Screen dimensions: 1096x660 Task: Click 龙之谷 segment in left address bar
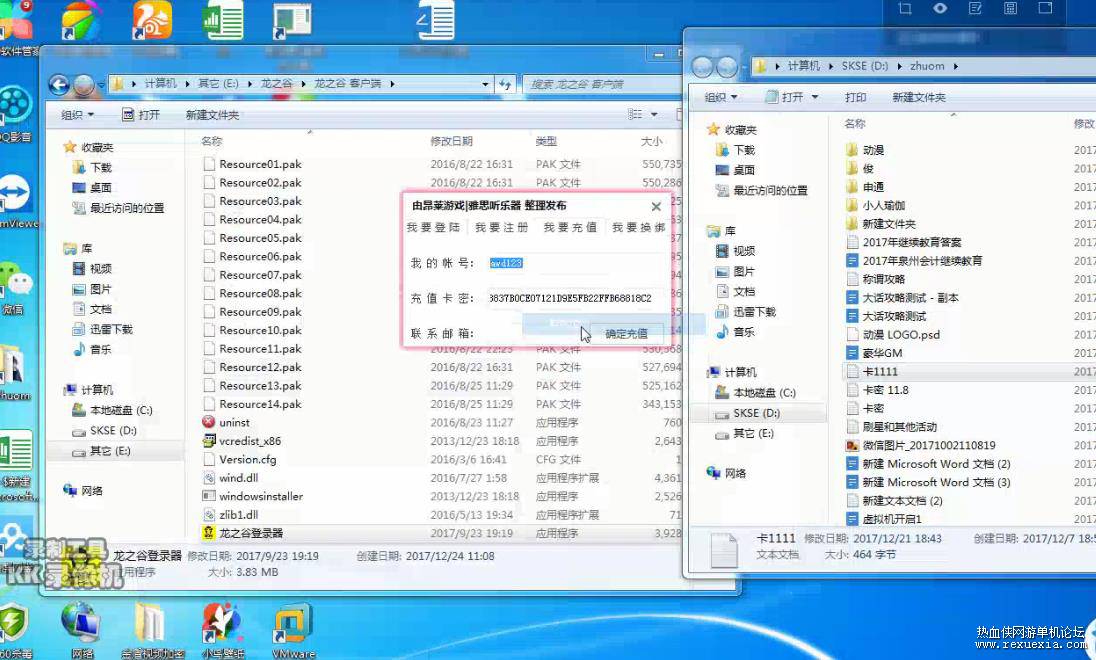(277, 84)
